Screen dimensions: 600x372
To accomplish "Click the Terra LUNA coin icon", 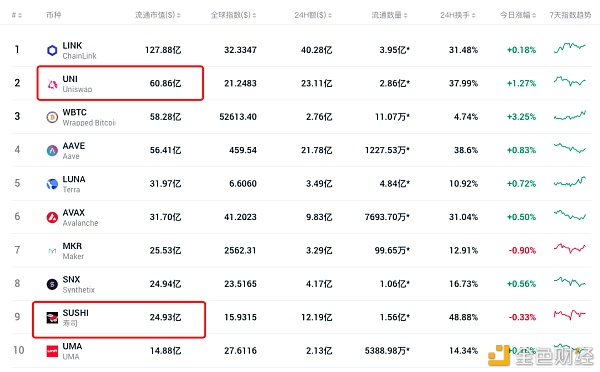I will point(52,184).
